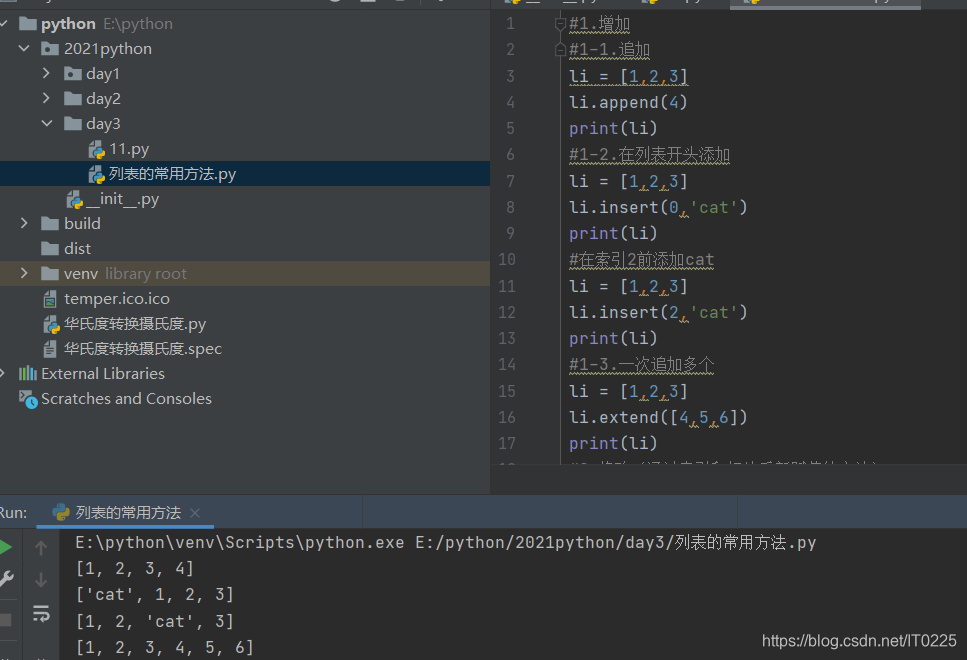Click the day1 folder icon
Viewport: 967px width, 660px height.
(73, 74)
